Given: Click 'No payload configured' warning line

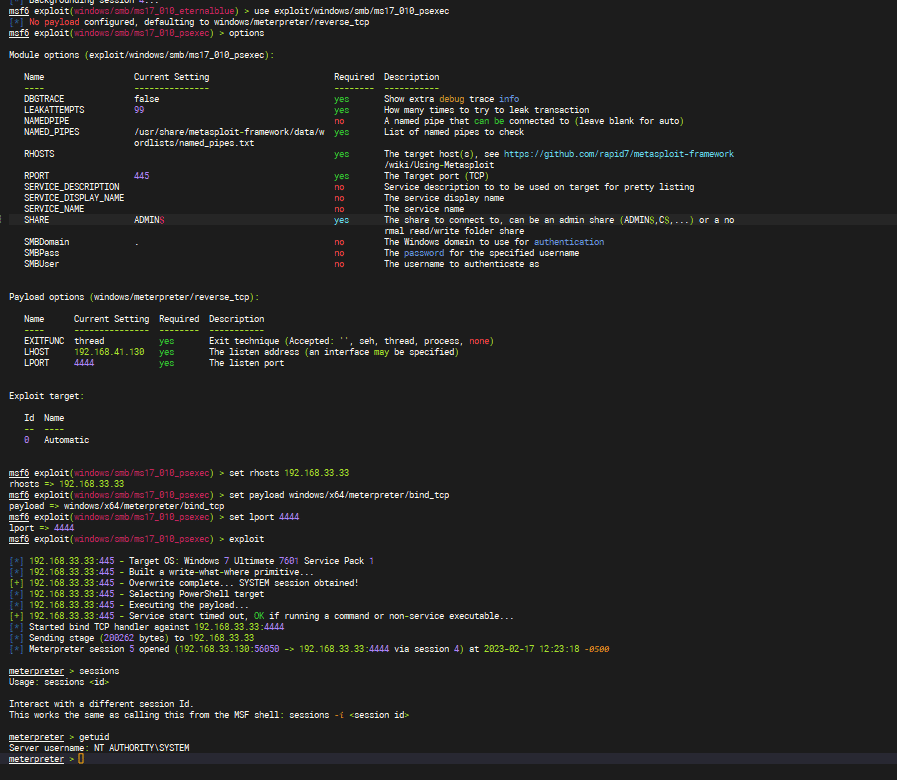Looking at the screenshot, I should [189, 22].
